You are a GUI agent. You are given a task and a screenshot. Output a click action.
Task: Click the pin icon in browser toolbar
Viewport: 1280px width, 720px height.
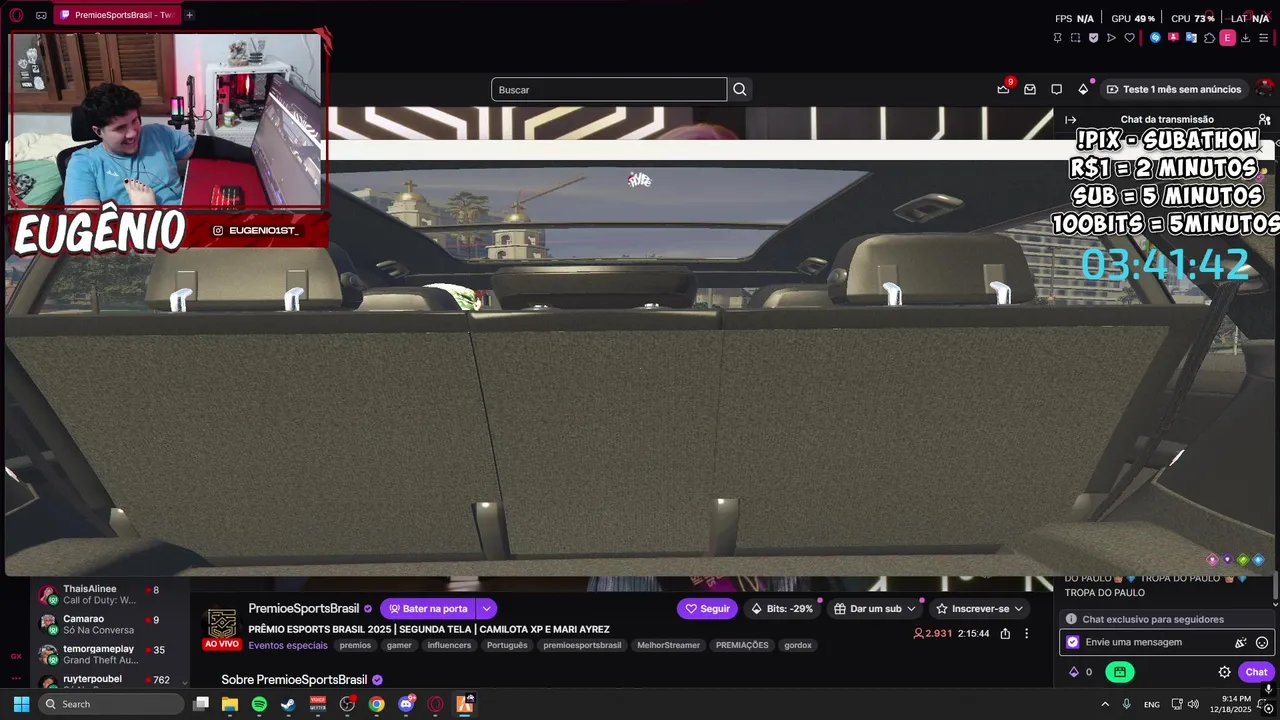[x=1057, y=38]
